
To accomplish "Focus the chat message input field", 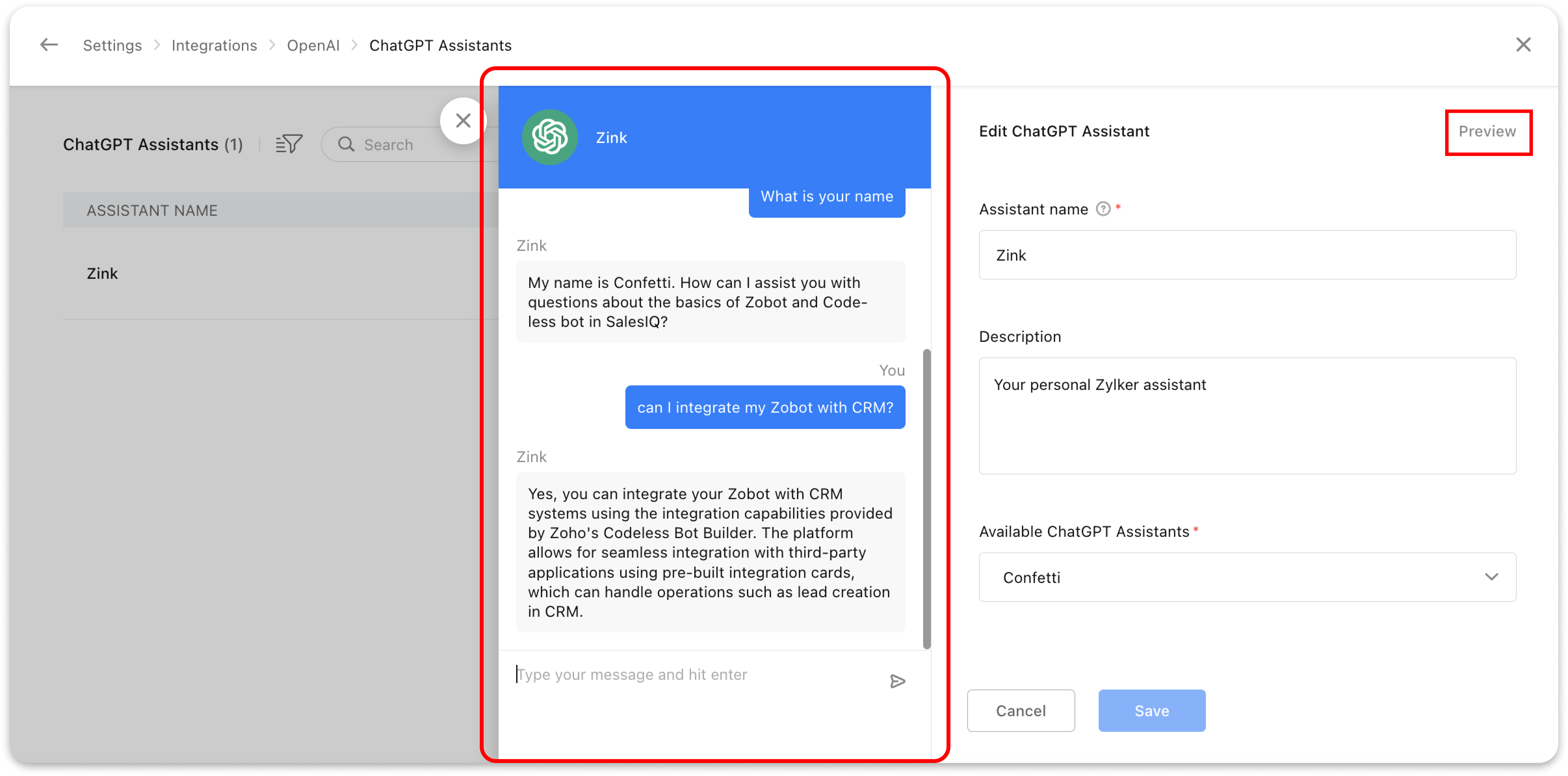I will click(x=694, y=675).
